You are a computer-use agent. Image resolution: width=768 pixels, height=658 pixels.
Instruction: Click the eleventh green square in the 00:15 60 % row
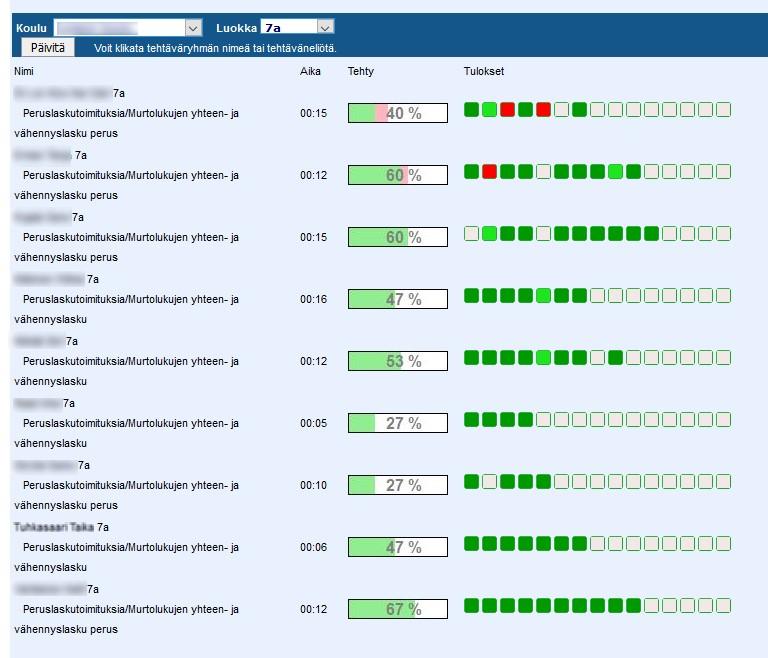click(x=651, y=234)
